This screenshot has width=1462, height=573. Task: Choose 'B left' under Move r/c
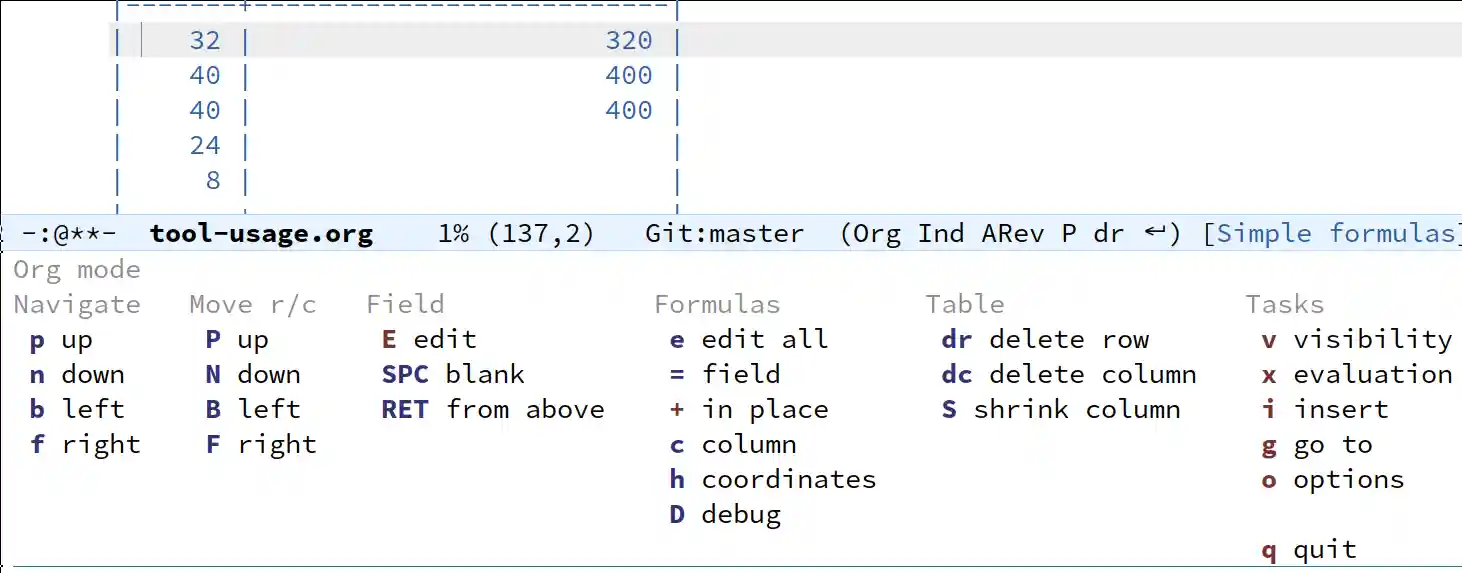coord(253,410)
